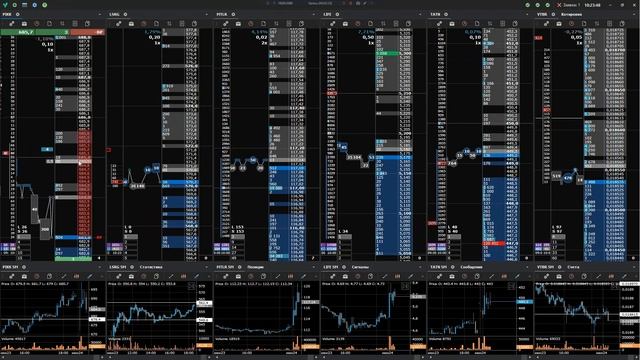
Task: Click the link icon in LSNG order book toolbar
Action: 118,24
